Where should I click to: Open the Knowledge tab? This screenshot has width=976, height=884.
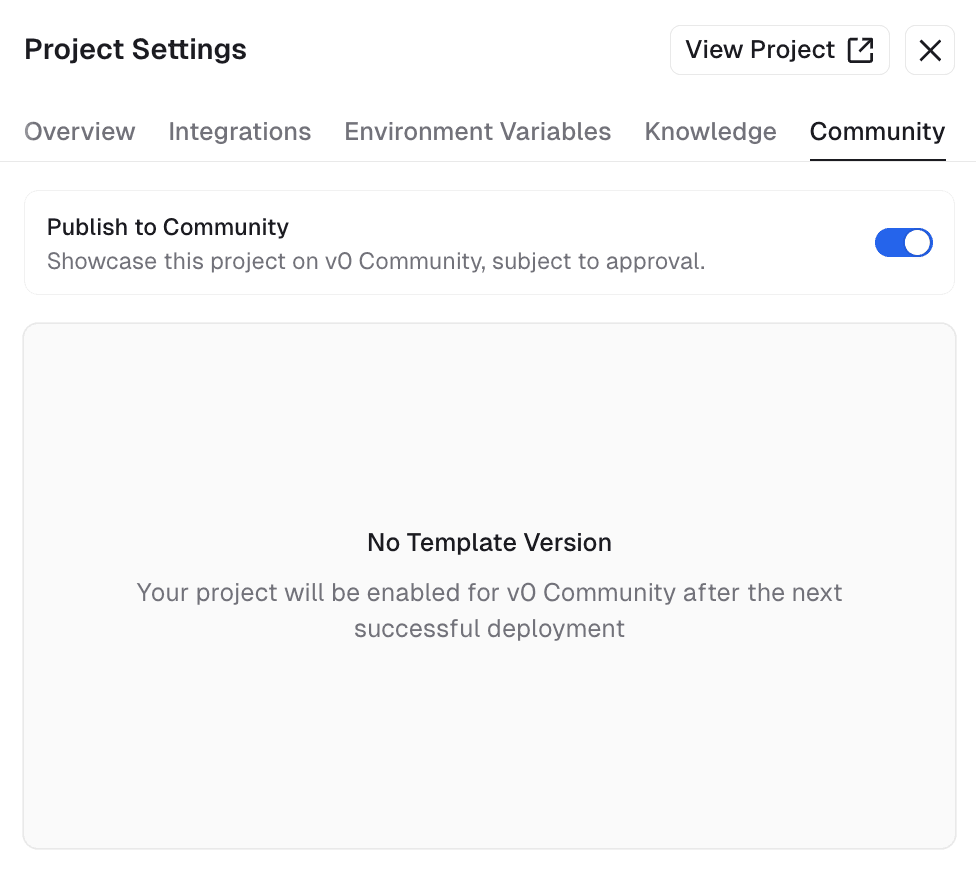(x=710, y=131)
